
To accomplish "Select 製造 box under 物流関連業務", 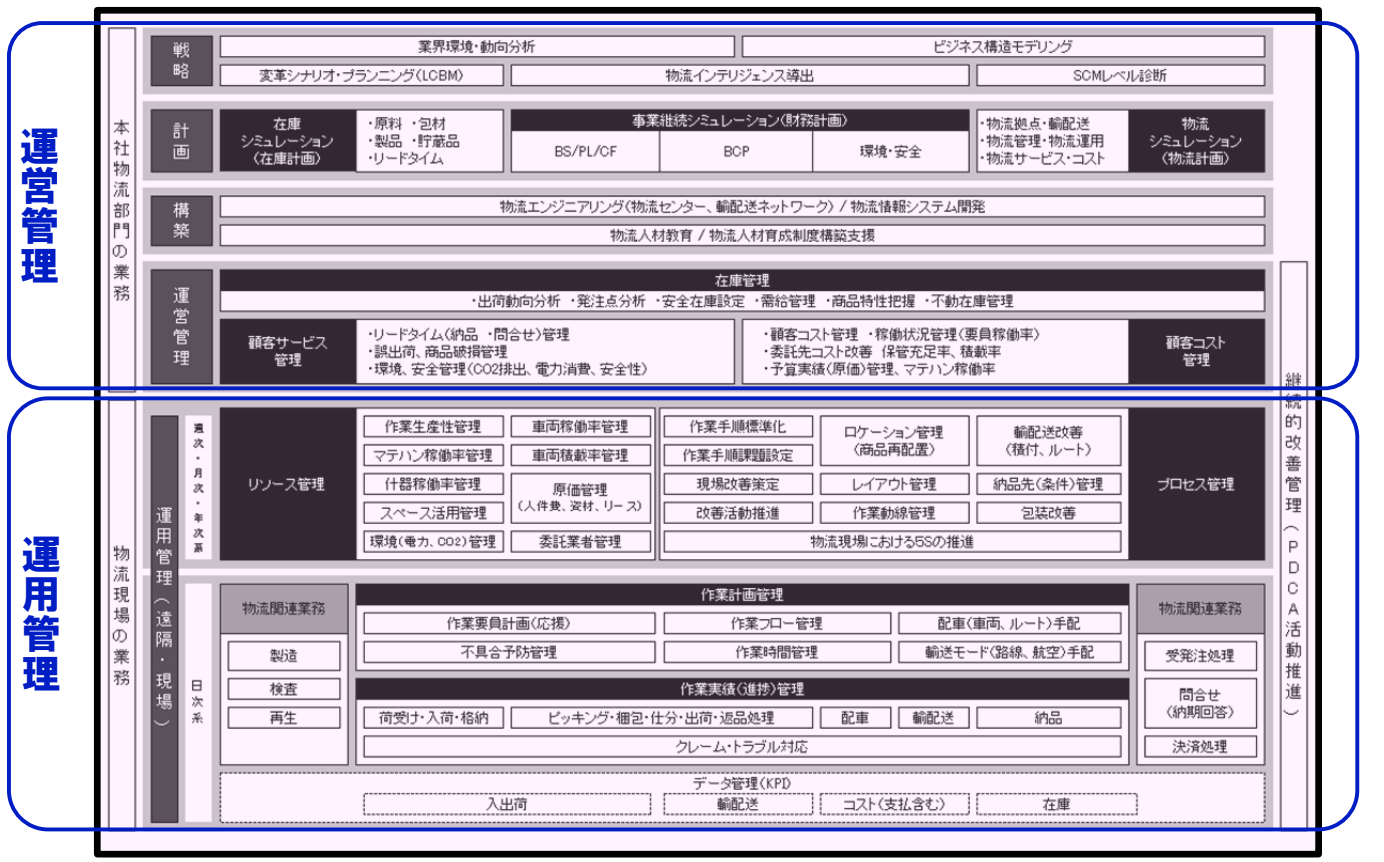I will pos(284,656).
